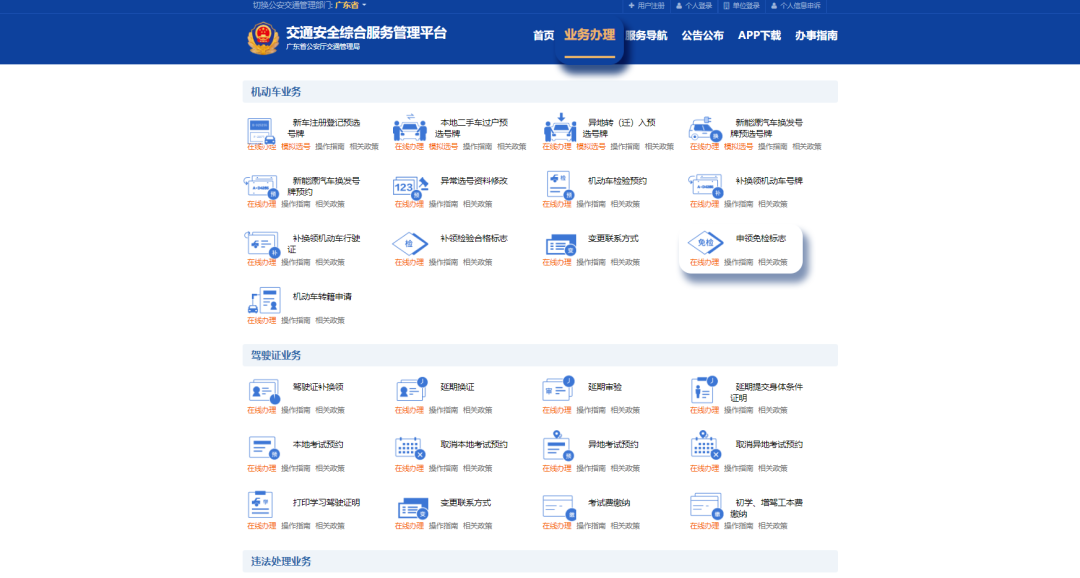
Task: Open the 公告公布 menu item
Action: click(701, 36)
